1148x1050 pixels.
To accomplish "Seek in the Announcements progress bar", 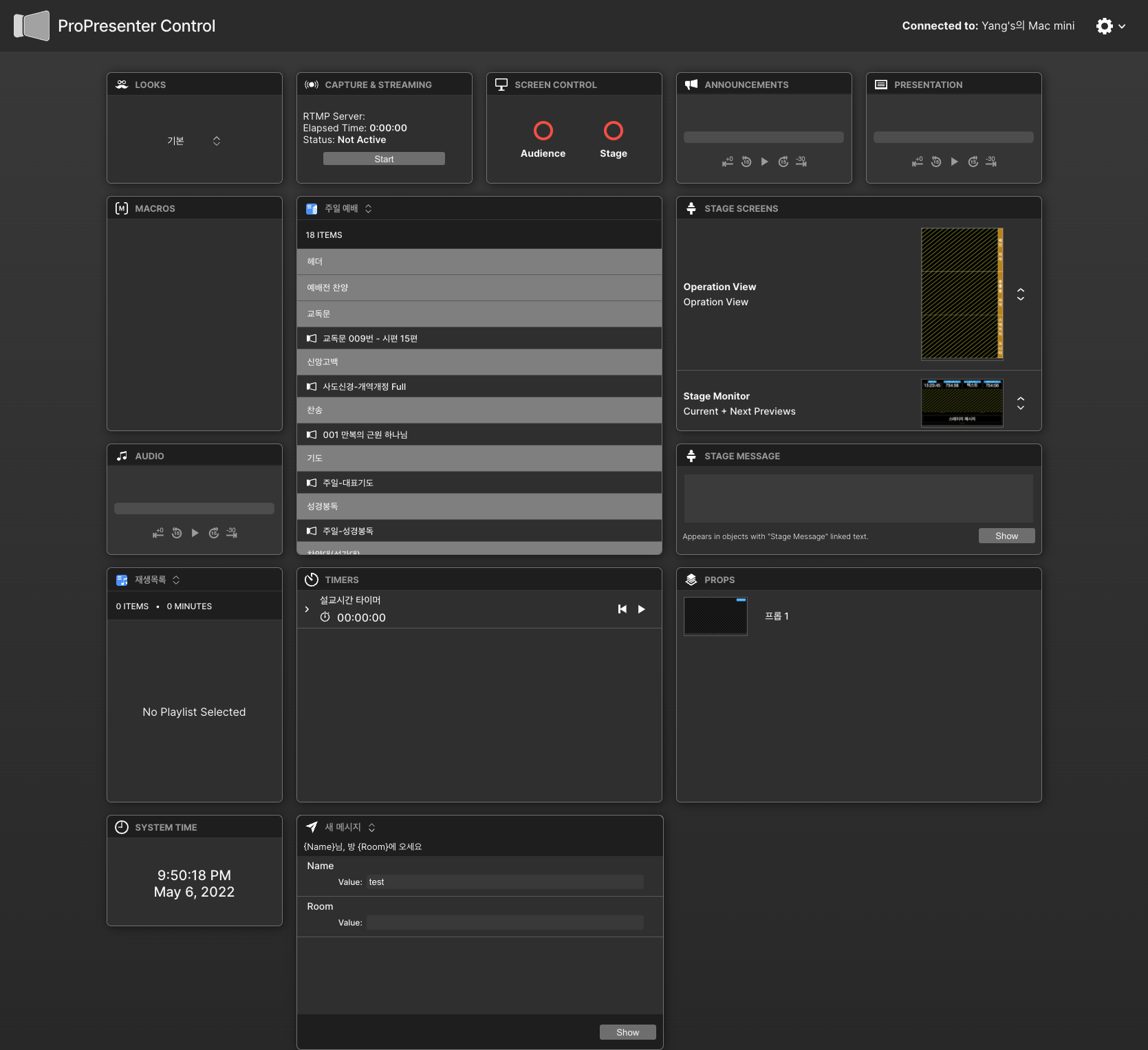I will pyautogui.click(x=763, y=137).
